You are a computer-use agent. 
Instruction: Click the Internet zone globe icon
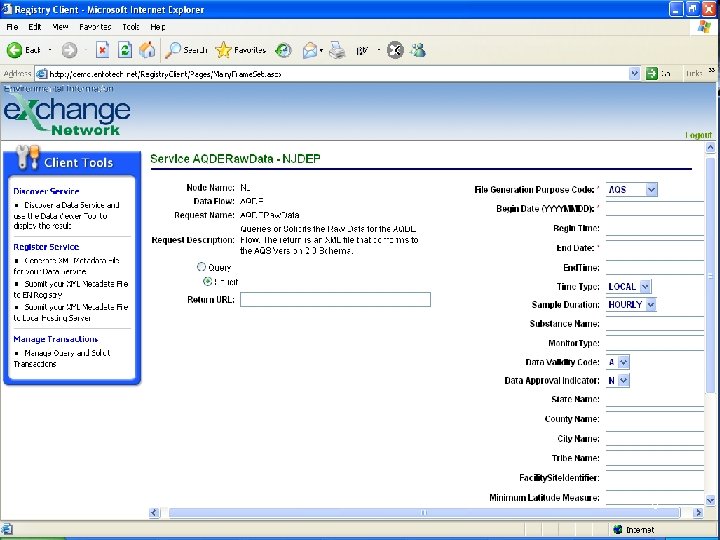point(618,530)
